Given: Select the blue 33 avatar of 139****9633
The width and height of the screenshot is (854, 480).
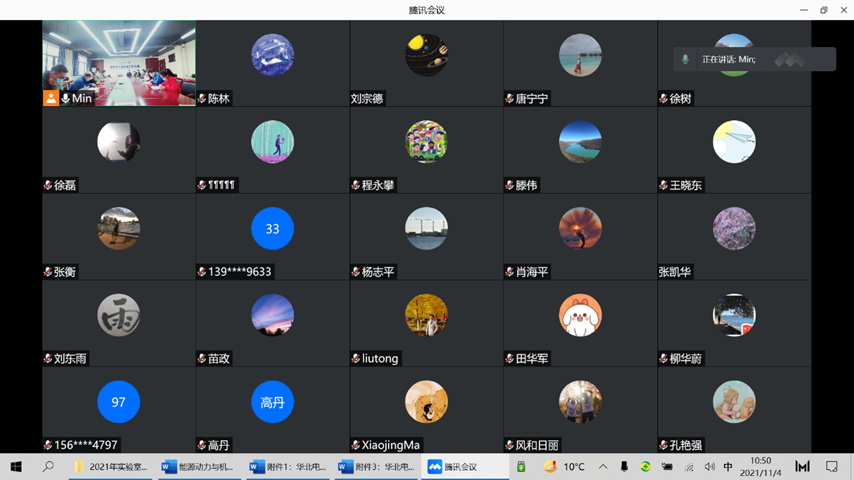Looking at the screenshot, I should click(x=272, y=229).
